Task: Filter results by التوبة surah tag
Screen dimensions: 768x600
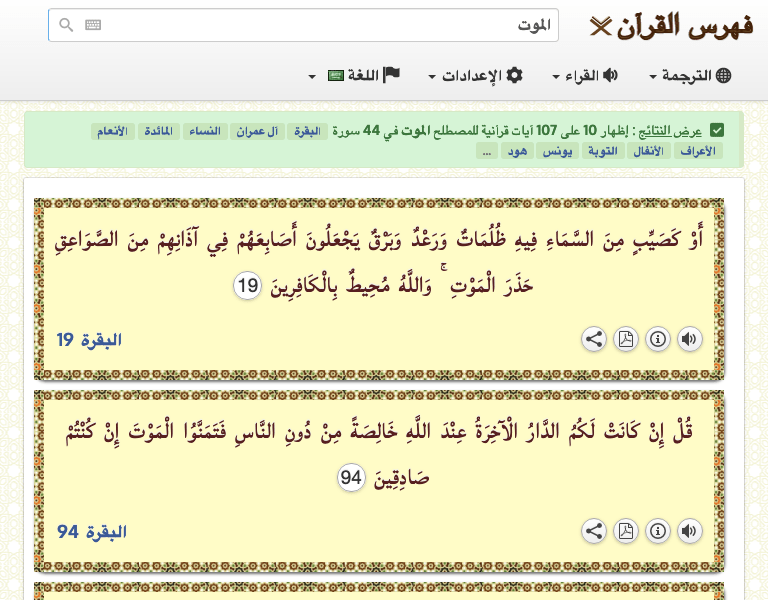Action: [x=607, y=151]
